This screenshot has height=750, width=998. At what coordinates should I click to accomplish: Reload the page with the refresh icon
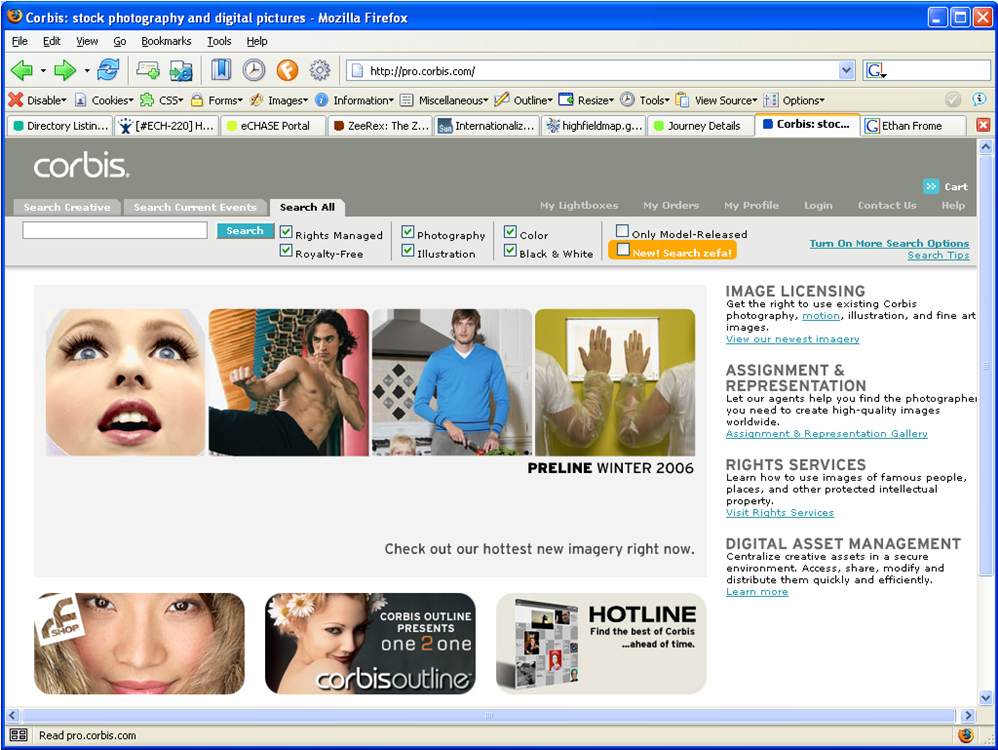point(108,70)
